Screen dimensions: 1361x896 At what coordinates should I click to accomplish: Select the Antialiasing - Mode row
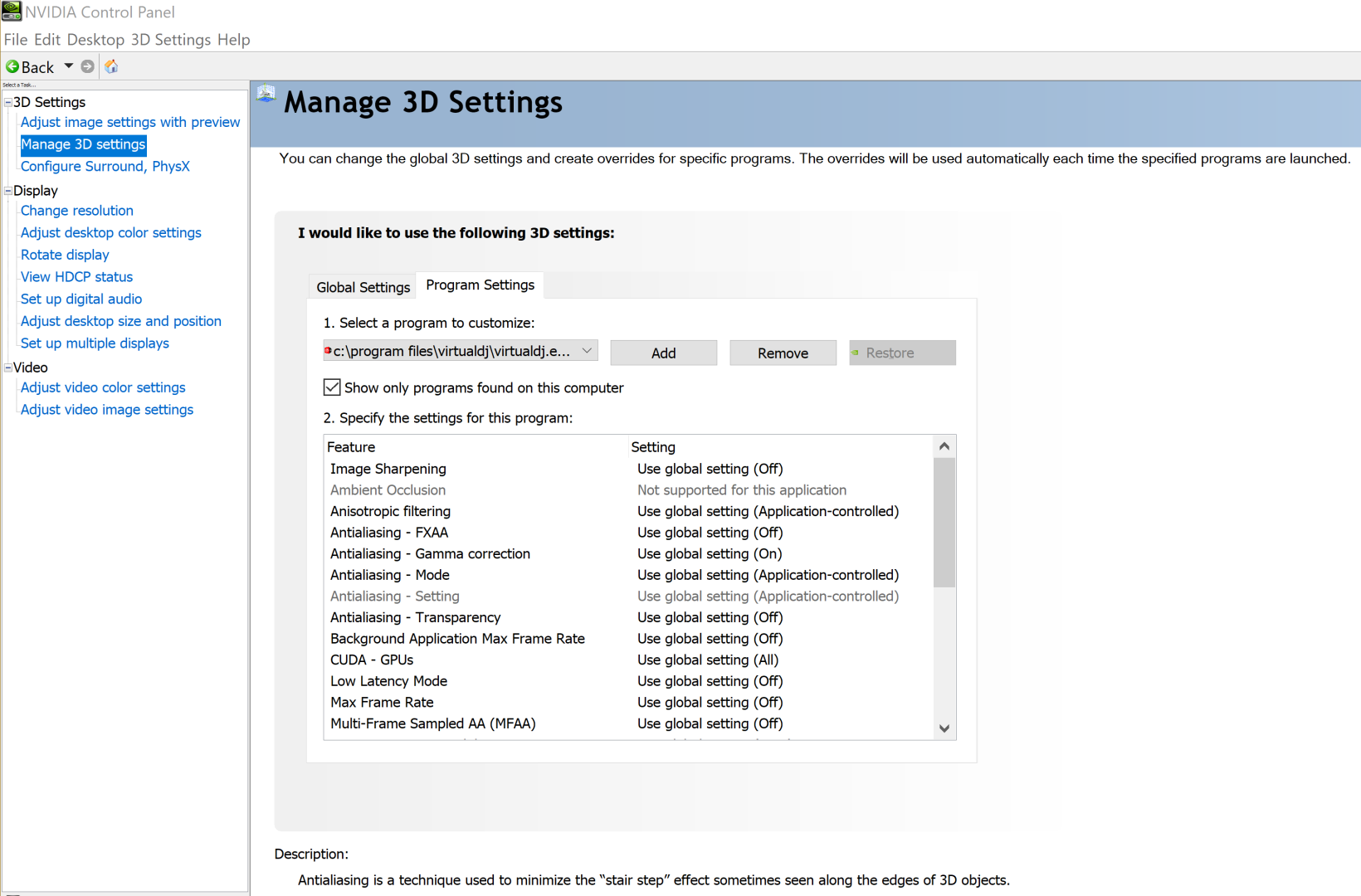[629, 575]
